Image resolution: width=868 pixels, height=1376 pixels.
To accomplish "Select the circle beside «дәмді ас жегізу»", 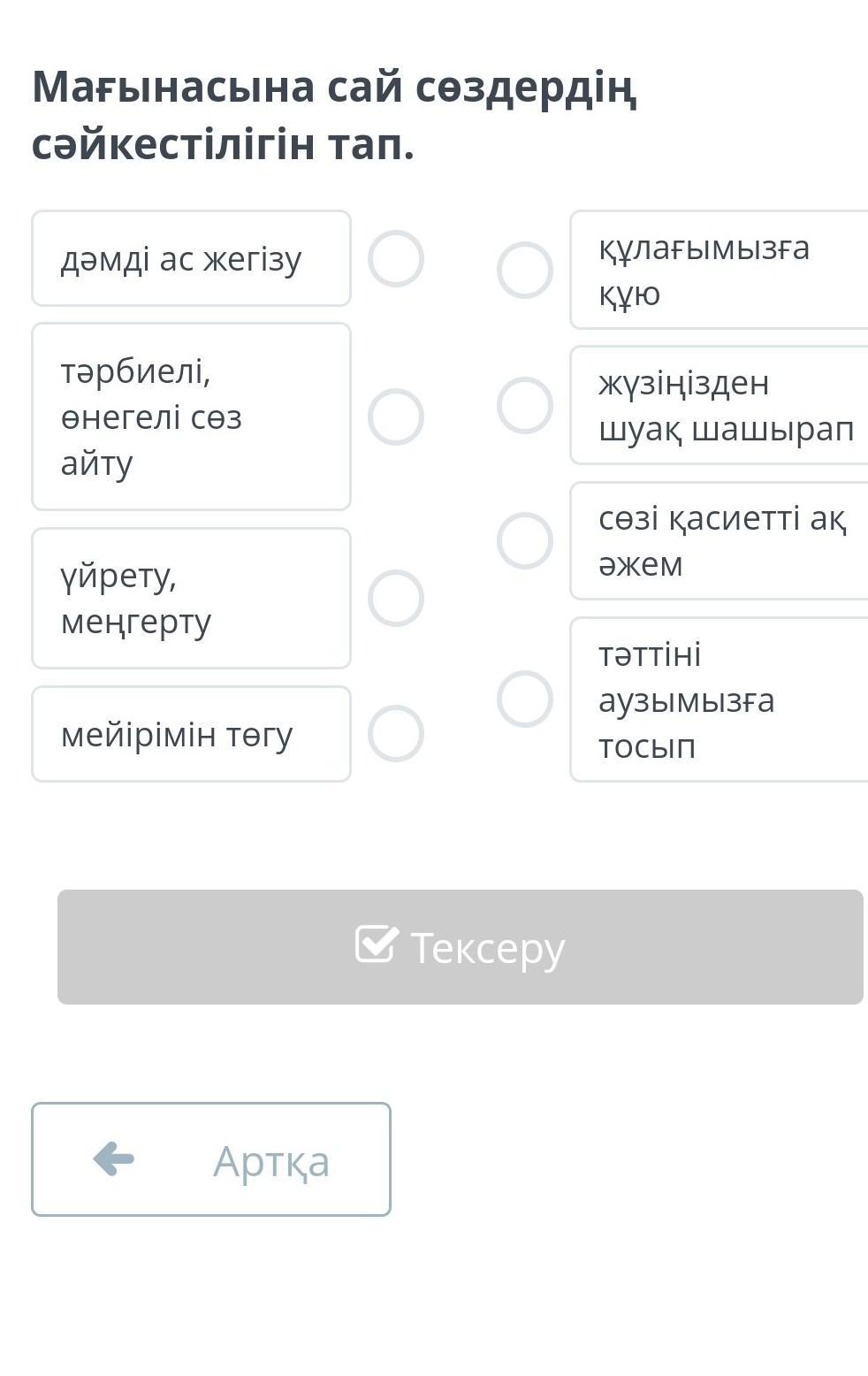I will point(396,259).
